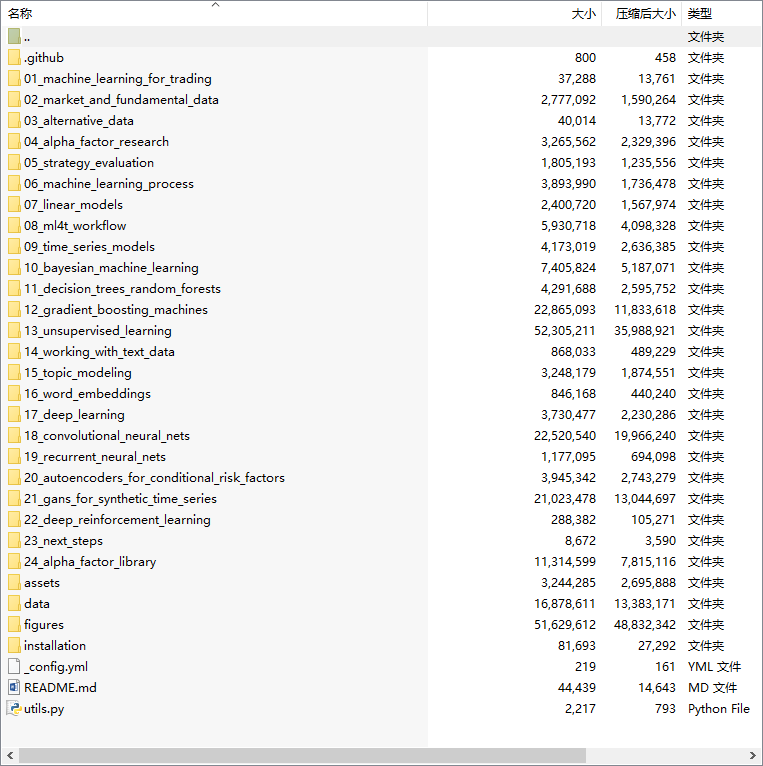Click the horizontal scrollbar right arrow

(x=753, y=755)
